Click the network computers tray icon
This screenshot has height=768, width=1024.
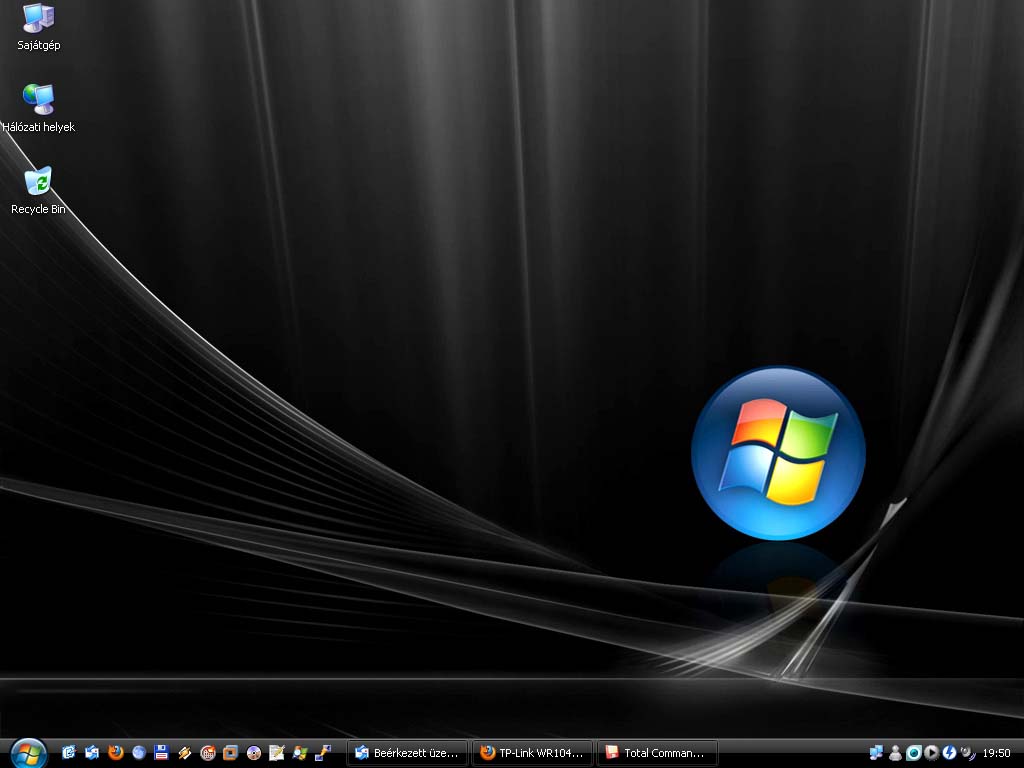(x=876, y=753)
